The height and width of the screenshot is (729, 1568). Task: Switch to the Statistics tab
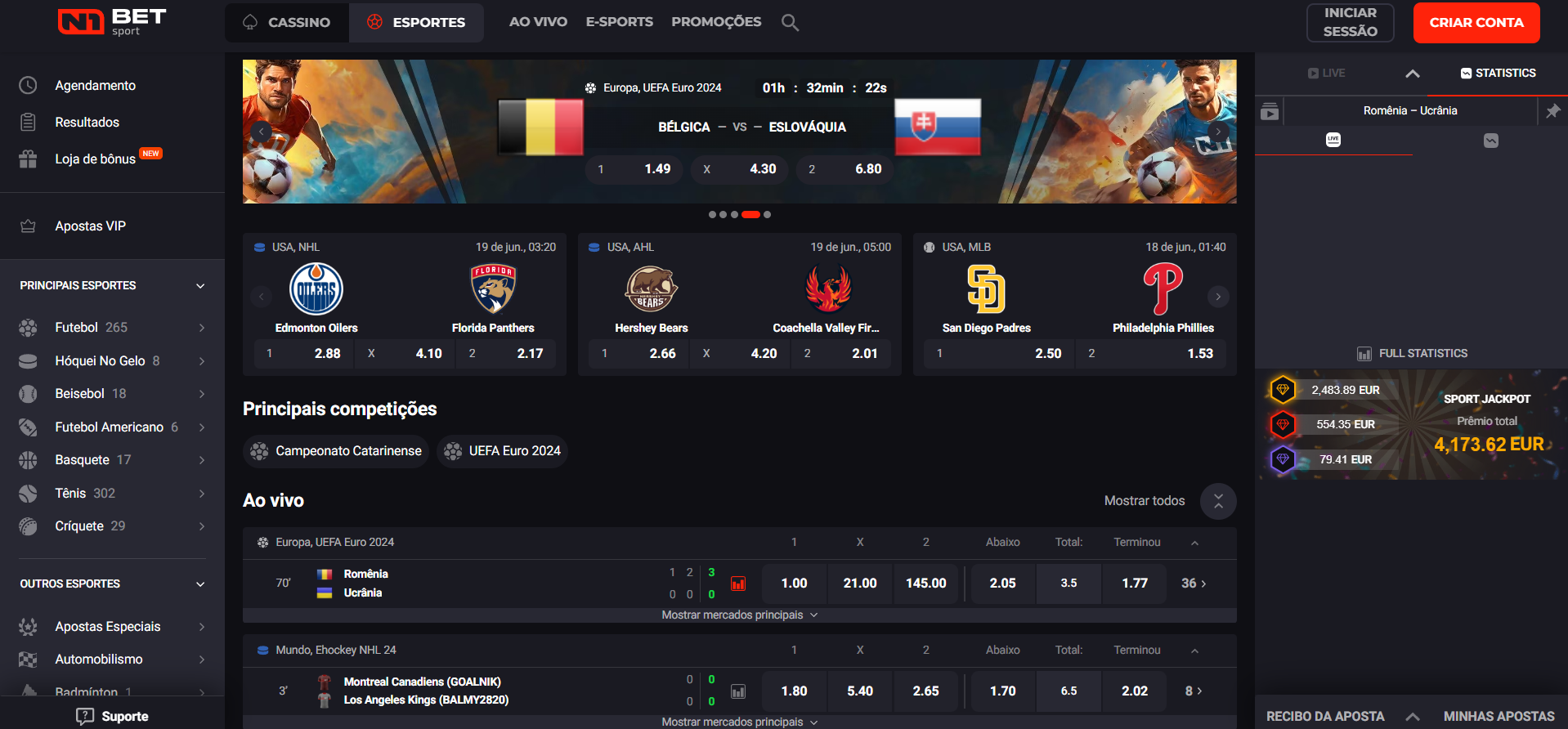[1498, 73]
